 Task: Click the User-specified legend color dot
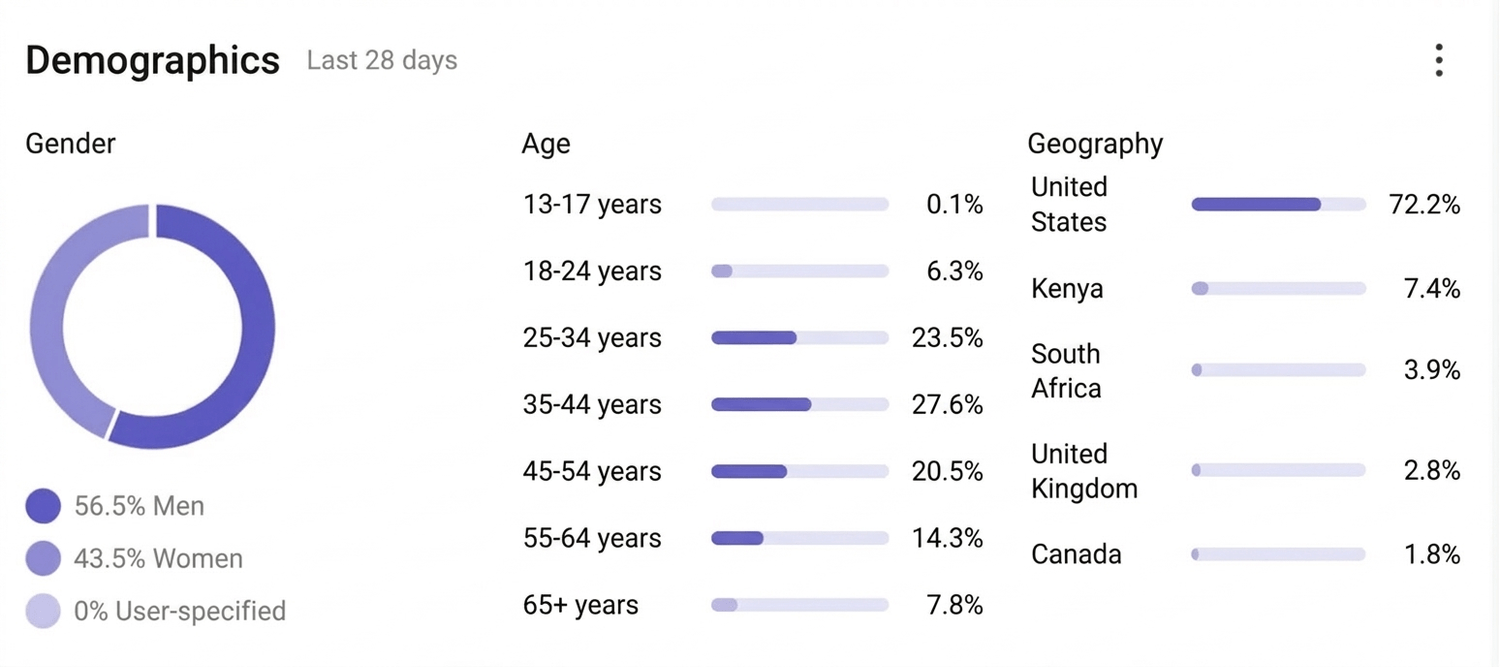43,611
